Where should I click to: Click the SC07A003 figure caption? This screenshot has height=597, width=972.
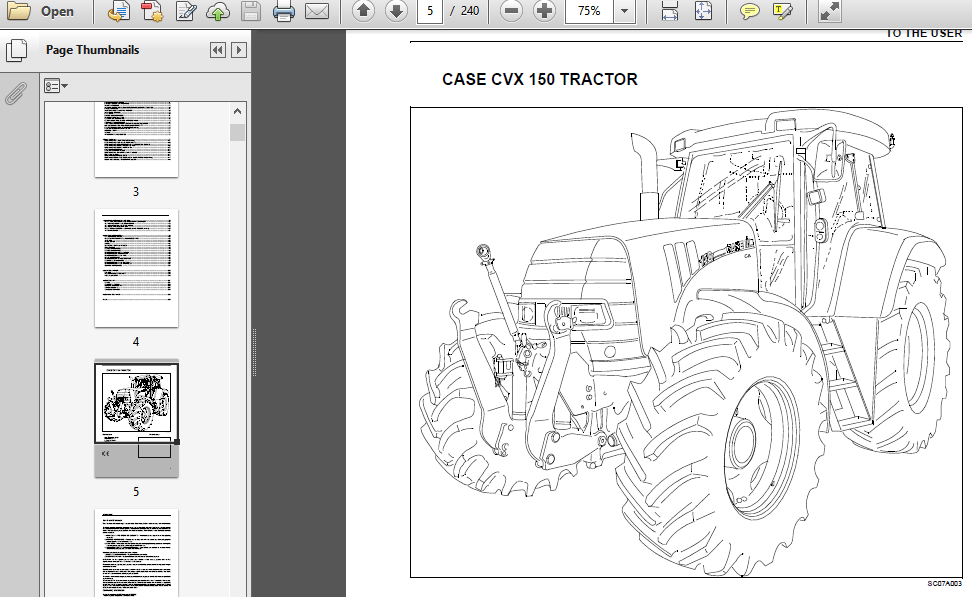[x=945, y=584]
